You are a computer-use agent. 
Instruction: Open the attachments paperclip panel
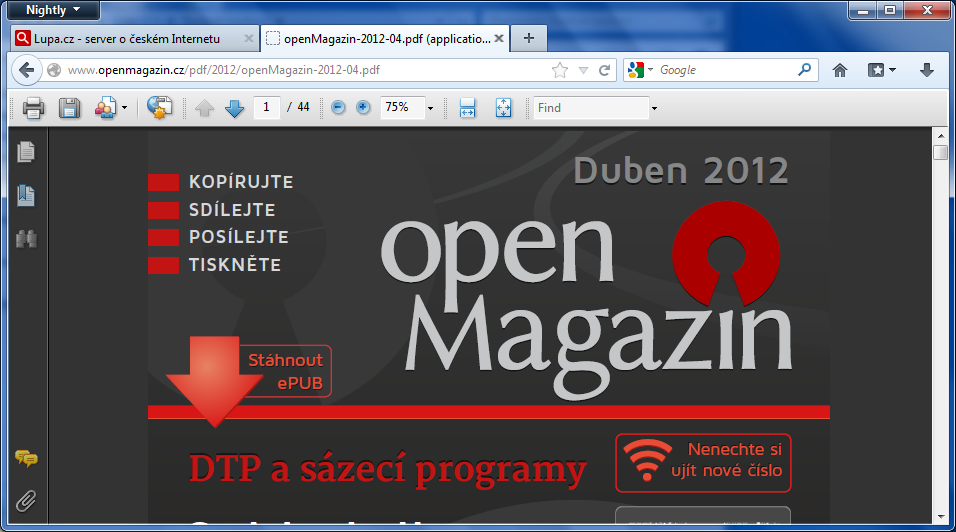(x=26, y=501)
